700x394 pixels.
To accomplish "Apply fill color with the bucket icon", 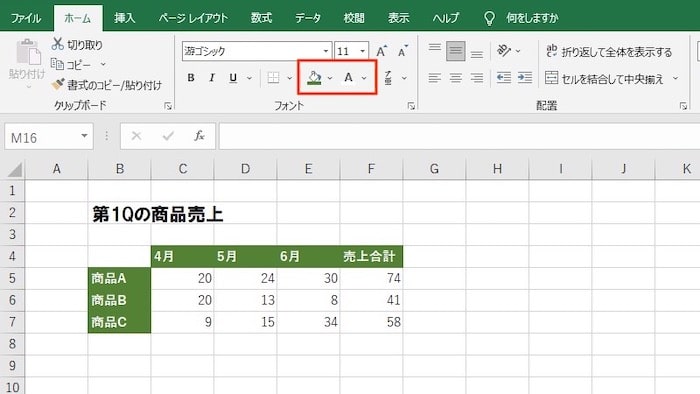I will click(314, 78).
